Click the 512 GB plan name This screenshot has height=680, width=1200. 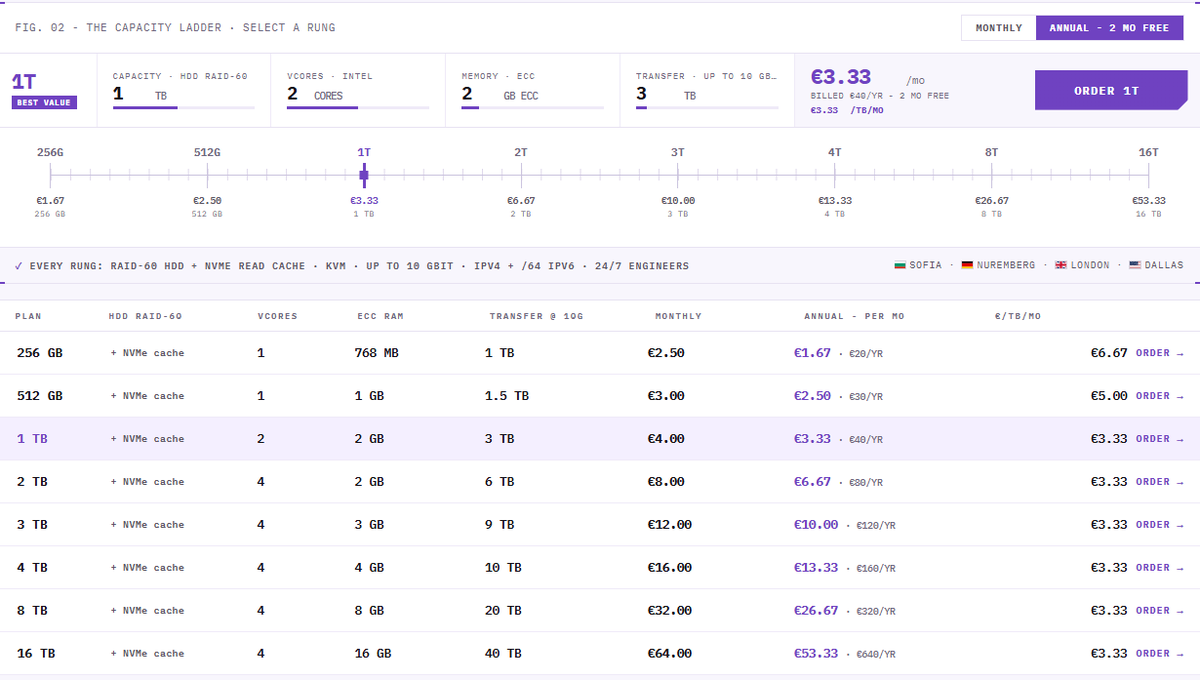point(40,396)
